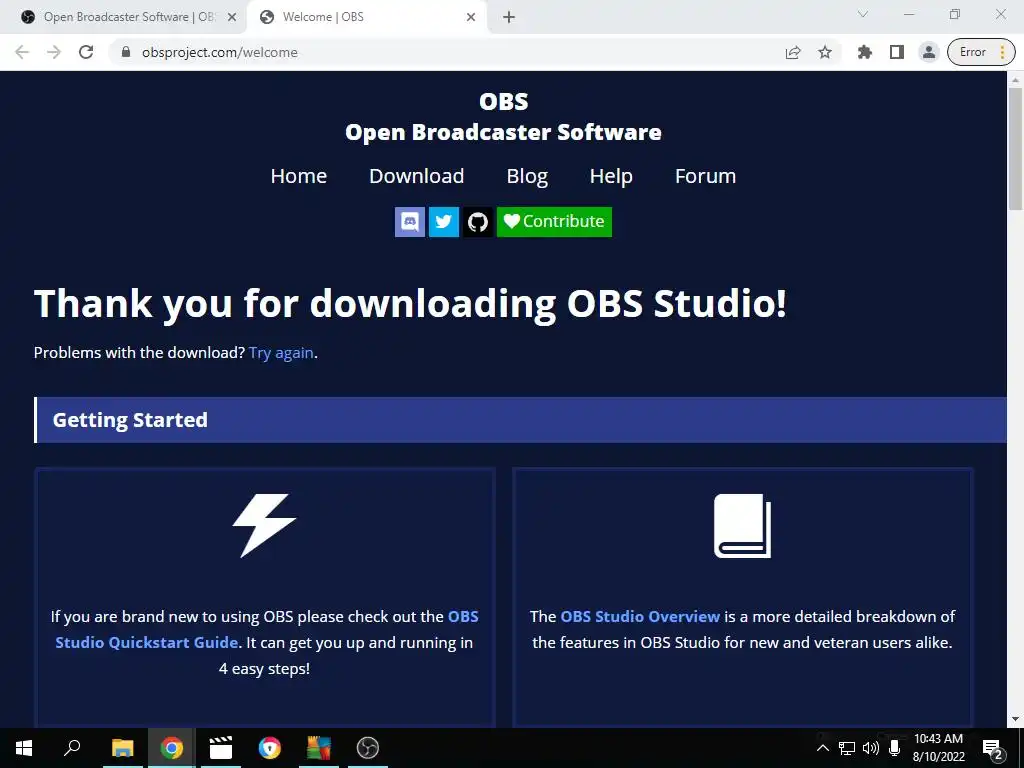Go to the Home nav link
This screenshot has height=768, width=1024.
tap(298, 176)
